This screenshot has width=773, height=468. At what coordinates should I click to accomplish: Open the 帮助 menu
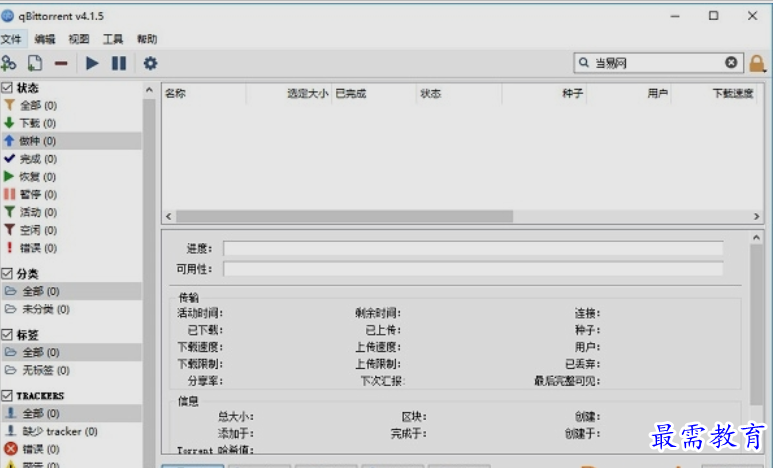147,39
